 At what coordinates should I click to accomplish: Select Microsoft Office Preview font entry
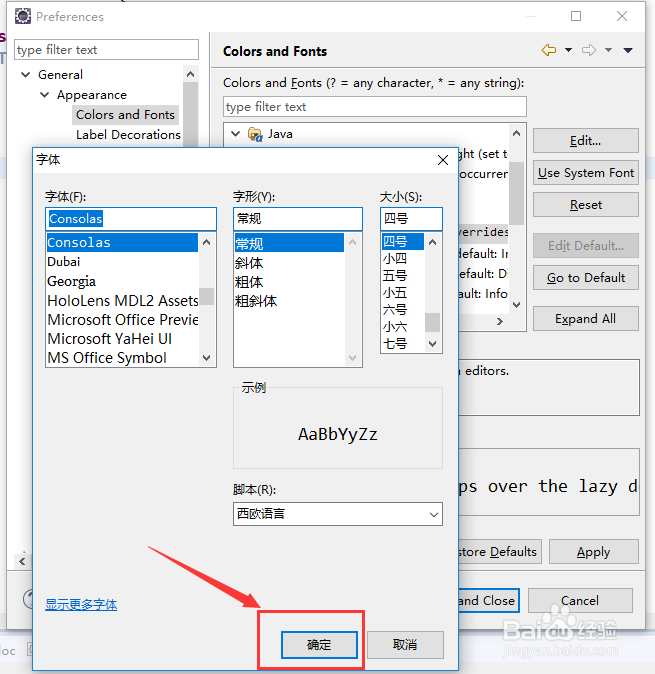click(122, 320)
